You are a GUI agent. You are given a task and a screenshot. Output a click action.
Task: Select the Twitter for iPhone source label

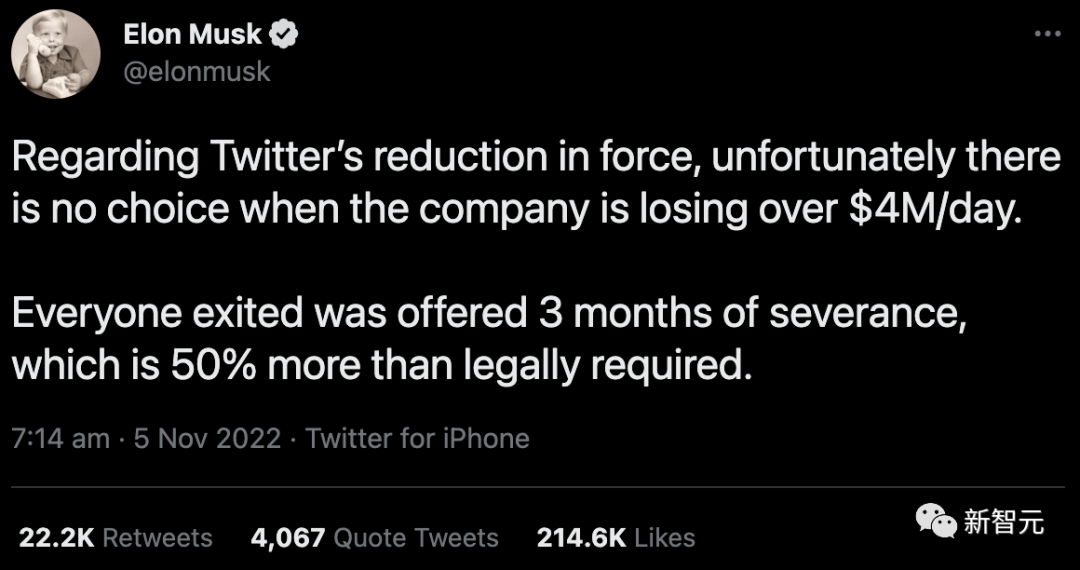(417, 438)
